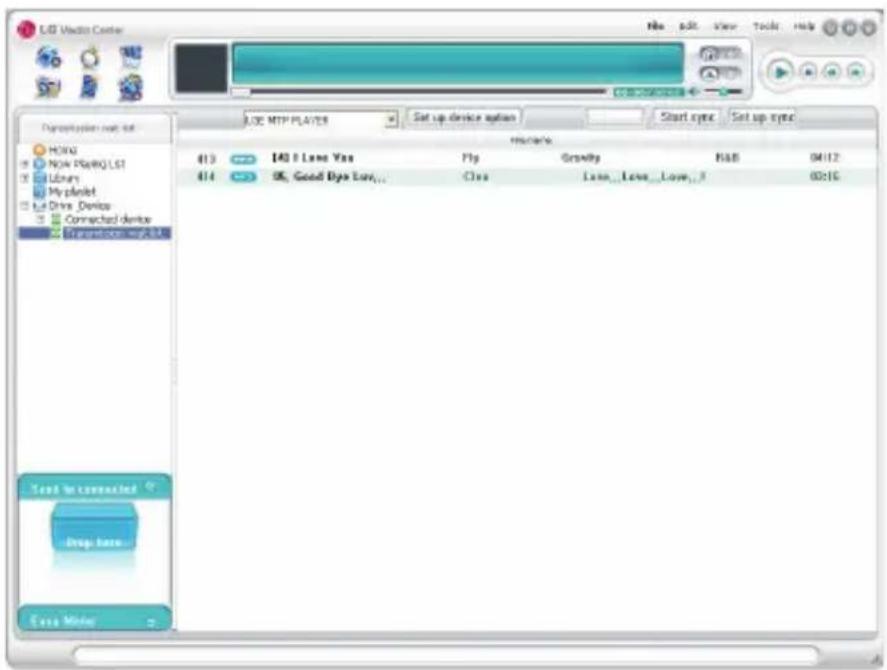Screen dimensions: 887x670
Task: Click the globe with gear toolbar icon
Action: pyautogui.click(x=49, y=57)
